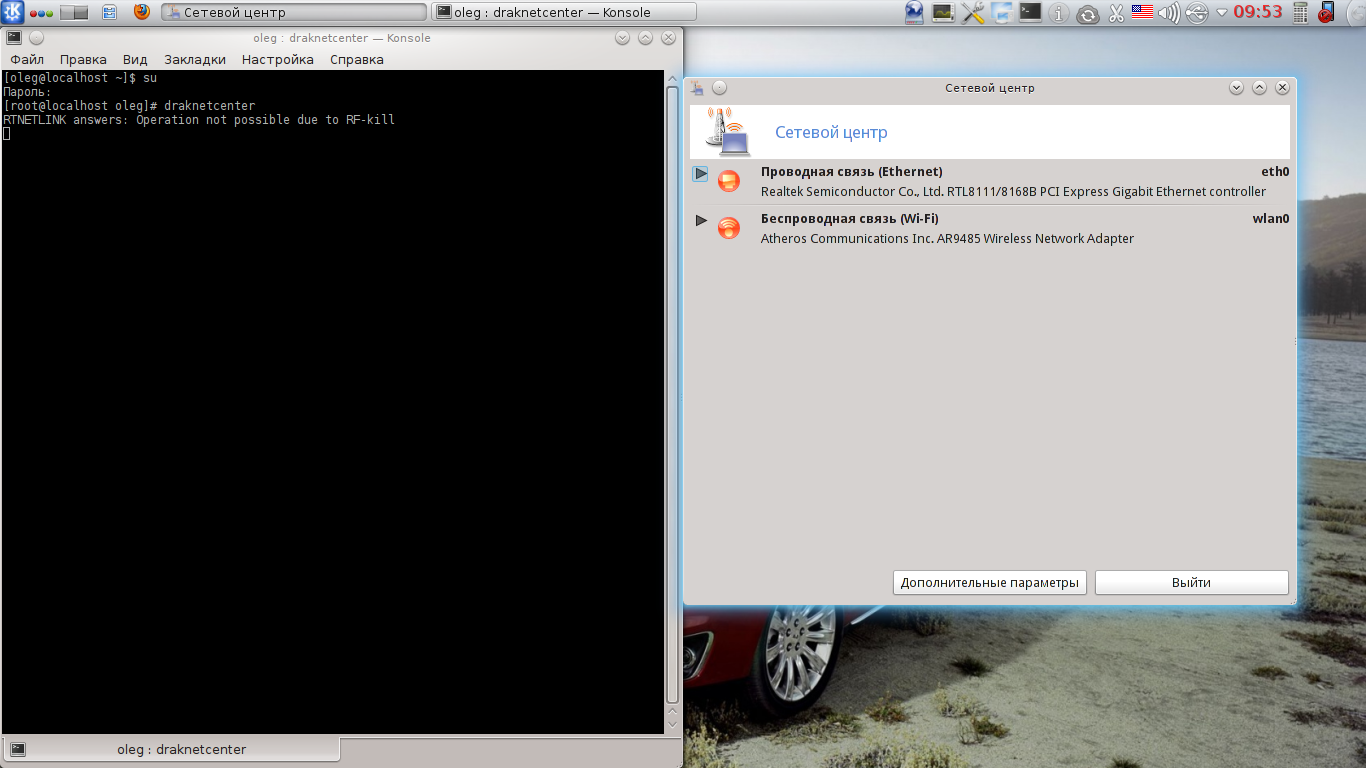Image resolution: width=1366 pixels, height=768 pixels.
Task: Open the computer screens icon in panel
Action: pos(1002,13)
